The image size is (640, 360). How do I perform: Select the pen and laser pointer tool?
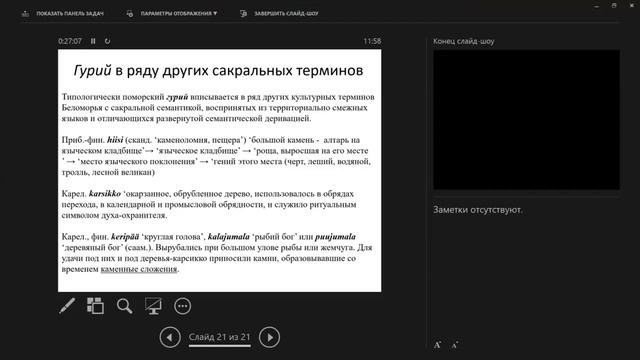coord(67,306)
